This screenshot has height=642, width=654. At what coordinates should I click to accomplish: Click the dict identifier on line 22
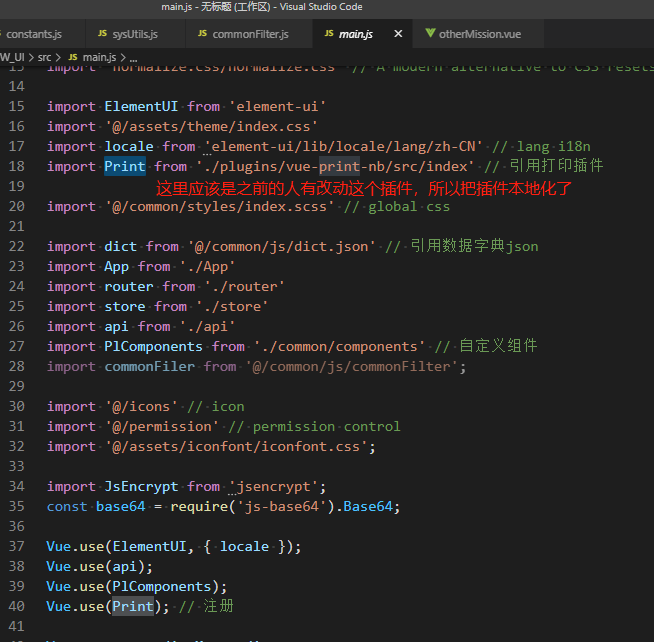pos(121,247)
